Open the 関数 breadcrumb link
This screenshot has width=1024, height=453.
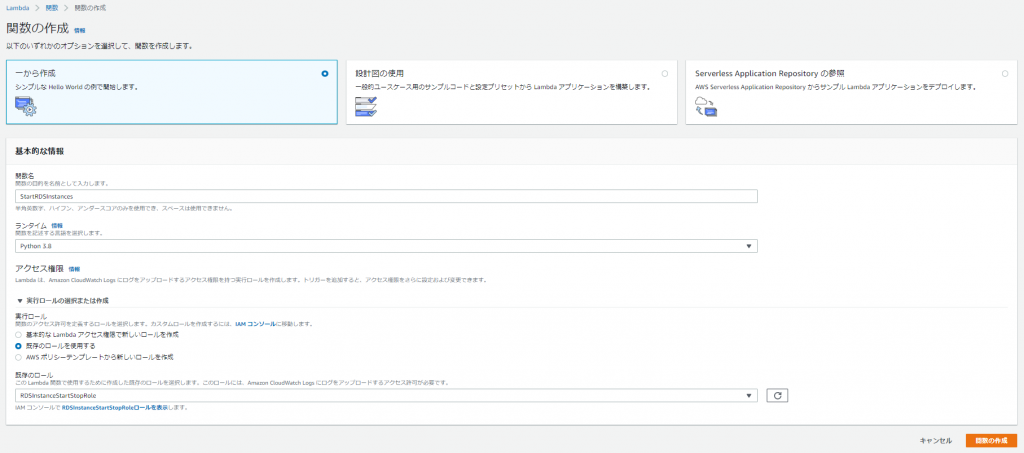pos(52,7)
